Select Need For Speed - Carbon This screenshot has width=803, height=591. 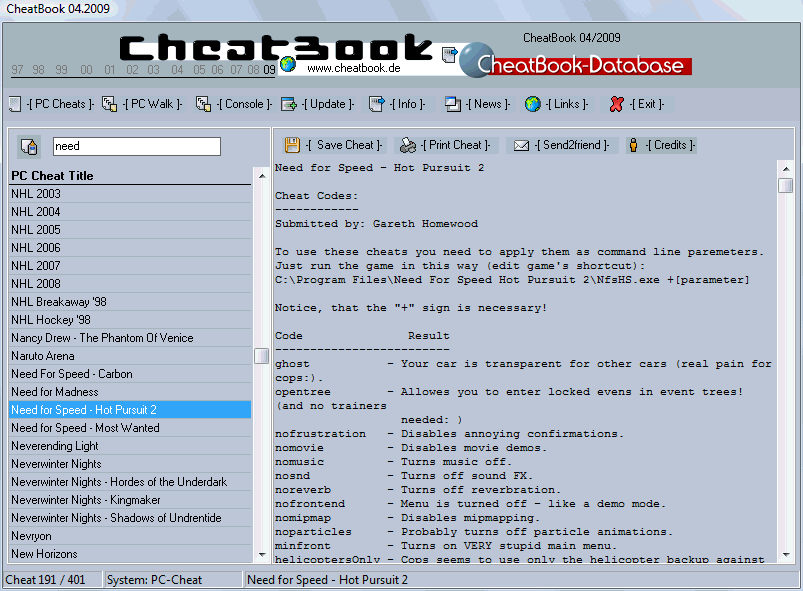pos(131,374)
